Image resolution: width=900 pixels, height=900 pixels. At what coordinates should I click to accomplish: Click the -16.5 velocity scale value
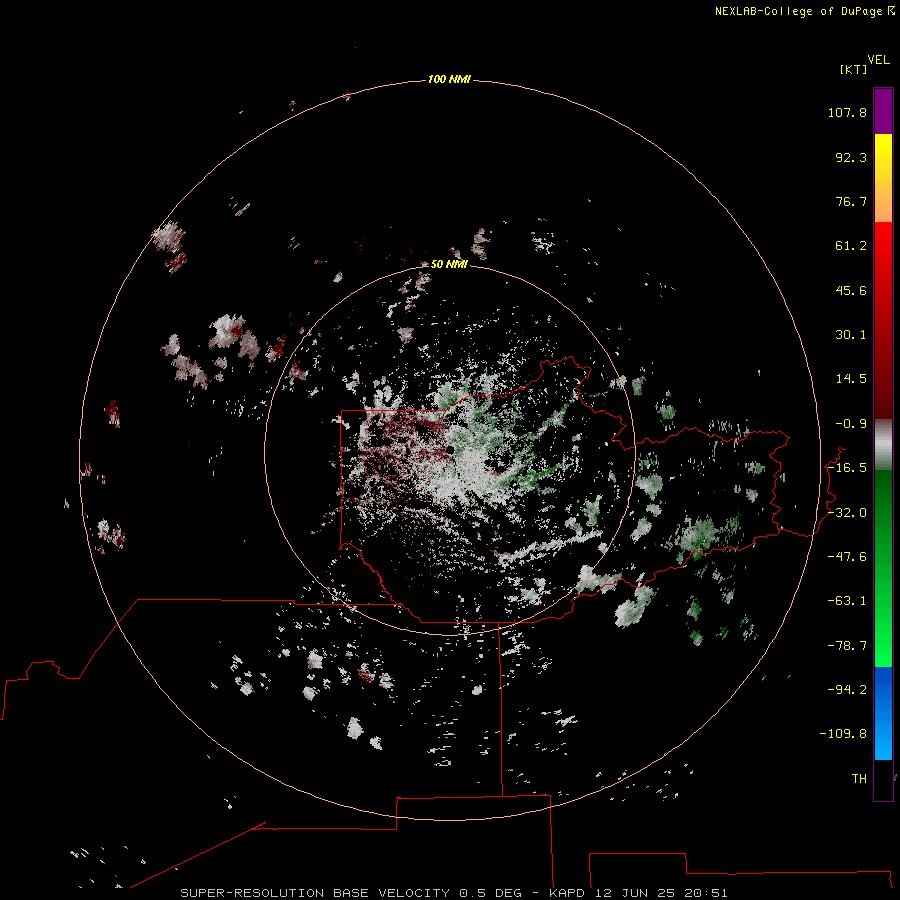pos(847,468)
